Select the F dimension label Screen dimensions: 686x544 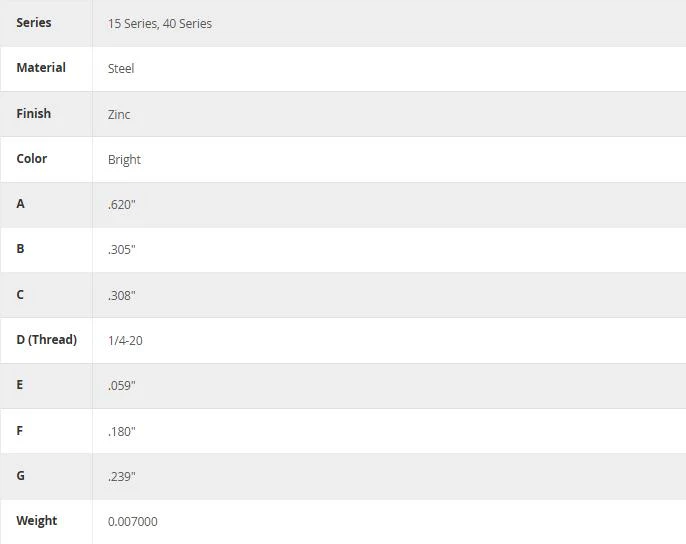20,431
